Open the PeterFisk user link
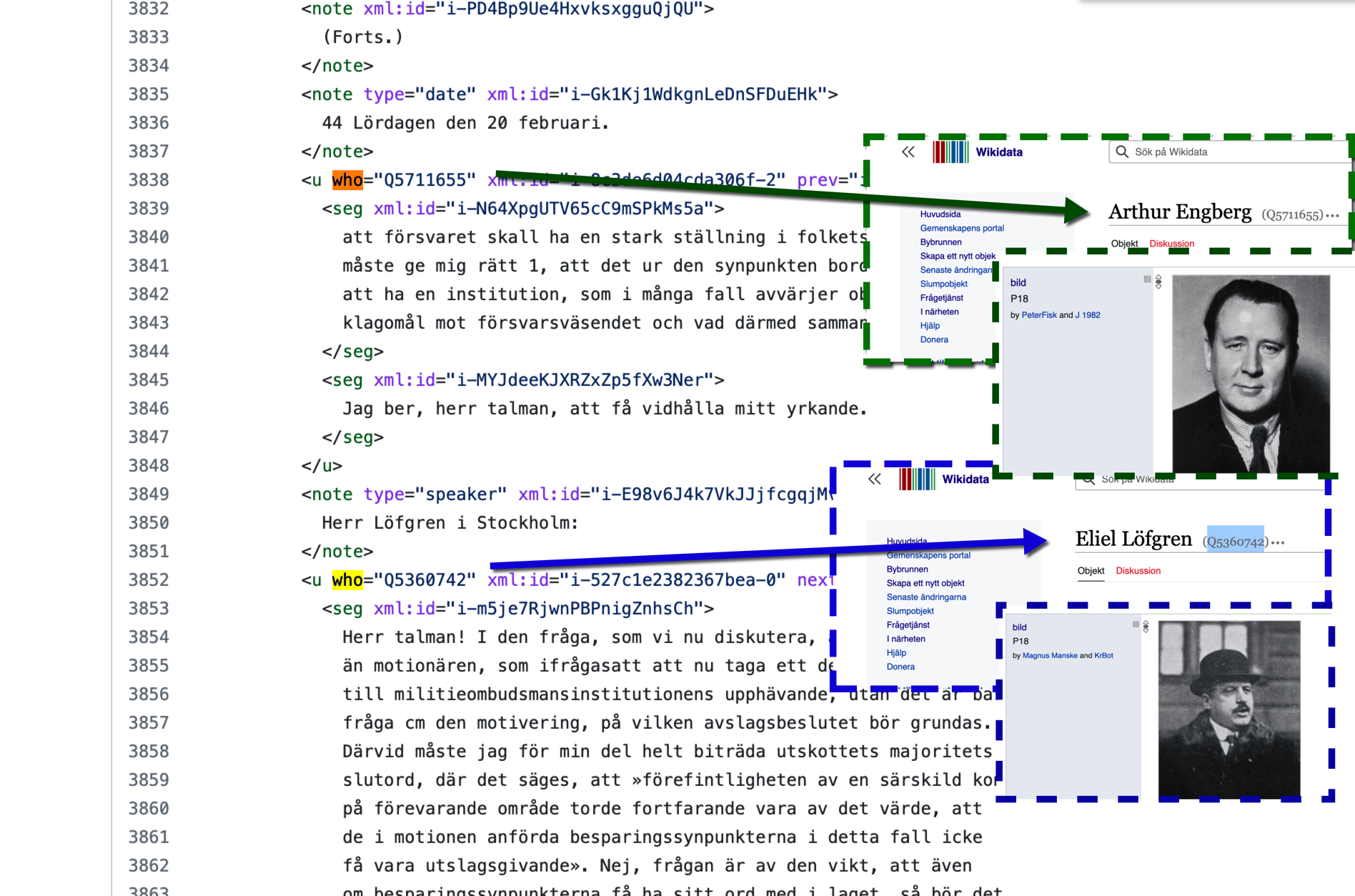 (x=1038, y=315)
